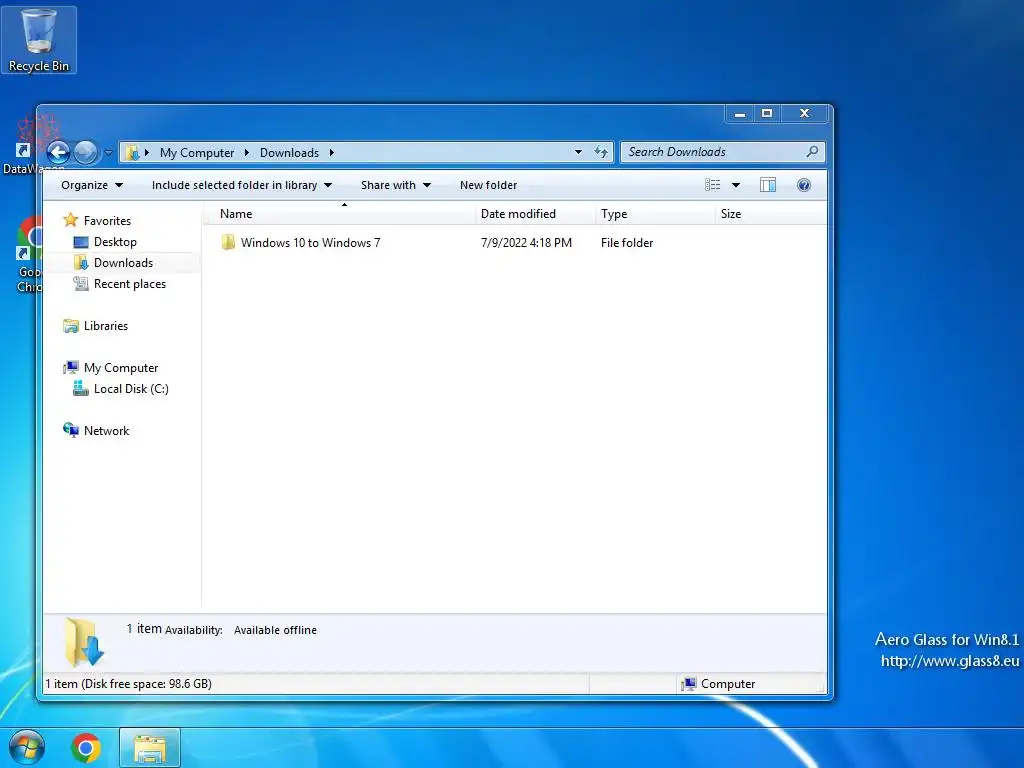
Task: Click the Desktop monitor icon in sidebar
Action: [81, 242]
